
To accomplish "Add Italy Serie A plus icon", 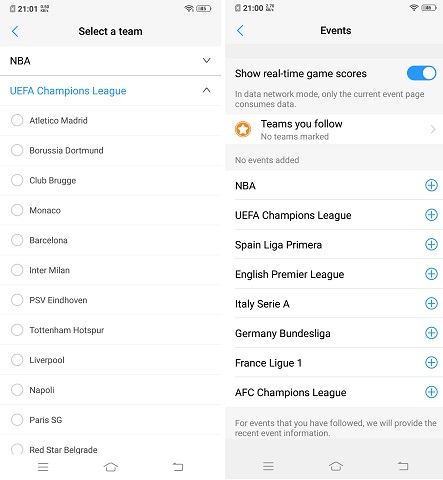I will pyautogui.click(x=431, y=304).
